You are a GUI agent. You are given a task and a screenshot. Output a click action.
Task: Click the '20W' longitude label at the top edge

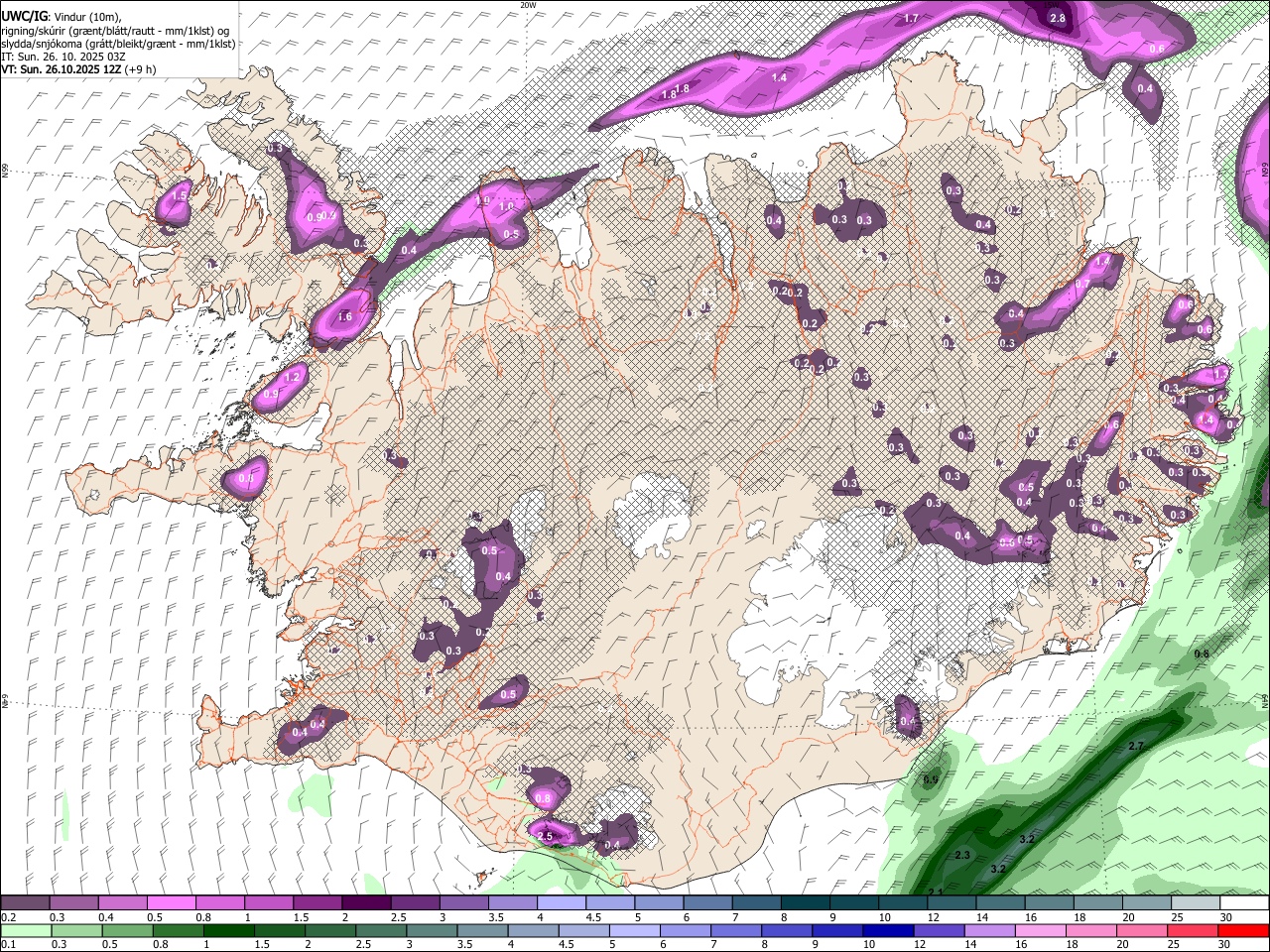(x=528, y=5)
